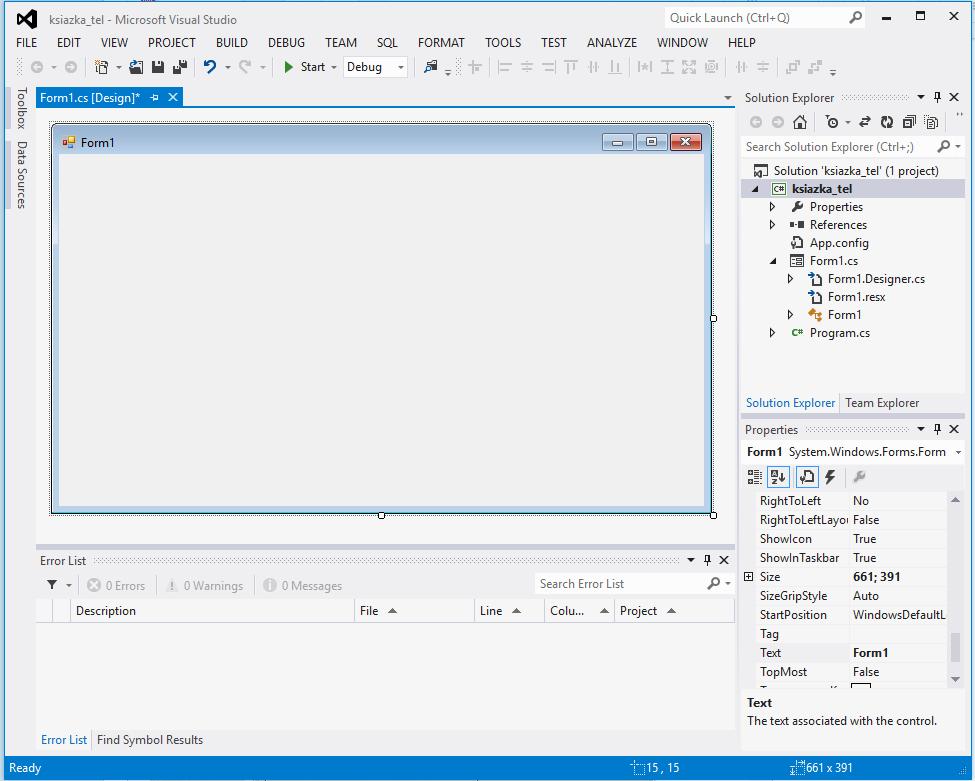The height and width of the screenshot is (781, 975).
Task: Toggle Categorized view in Properties
Action: point(755,477)
